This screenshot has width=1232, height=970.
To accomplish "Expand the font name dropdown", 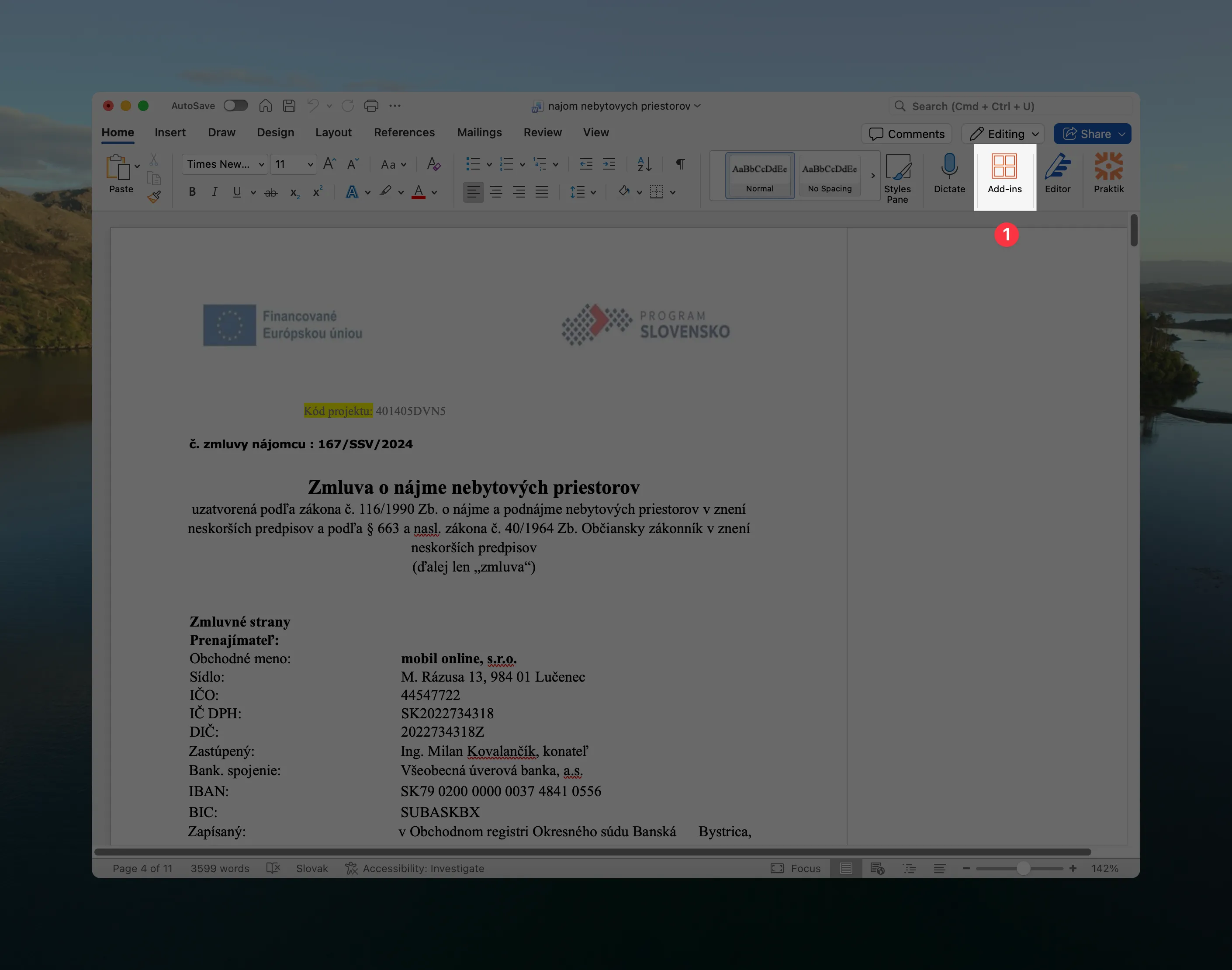I will tap(261, 165).
